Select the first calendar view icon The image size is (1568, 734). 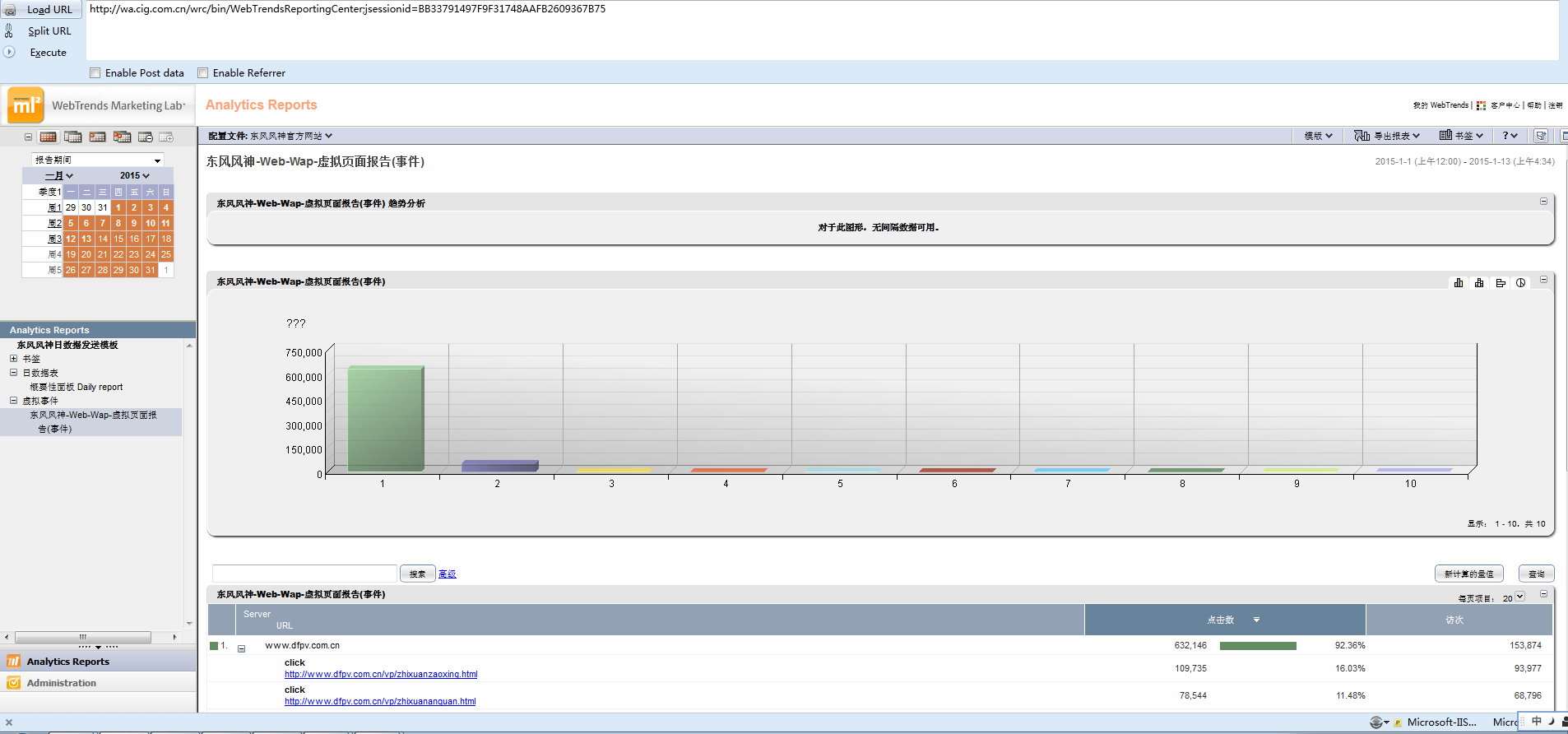pyautogui.click(x=49, y=137)
